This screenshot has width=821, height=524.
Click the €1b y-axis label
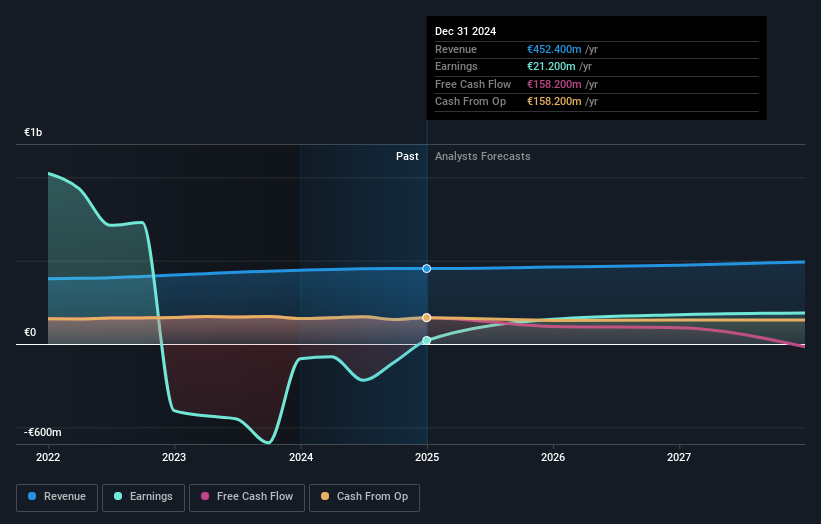(x=33, y=132)
